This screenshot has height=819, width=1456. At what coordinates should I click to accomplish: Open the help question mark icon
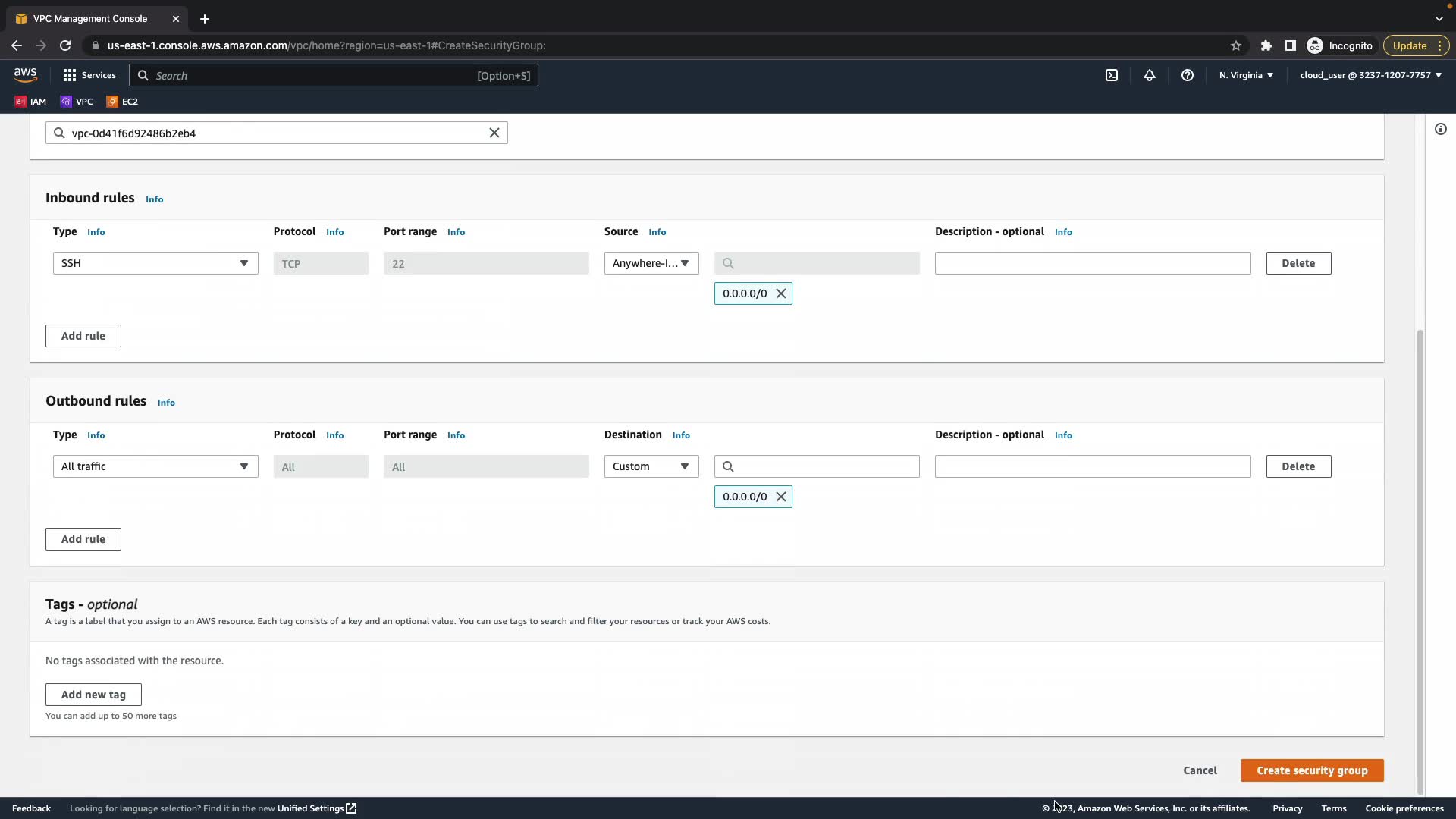point(1188,75)
